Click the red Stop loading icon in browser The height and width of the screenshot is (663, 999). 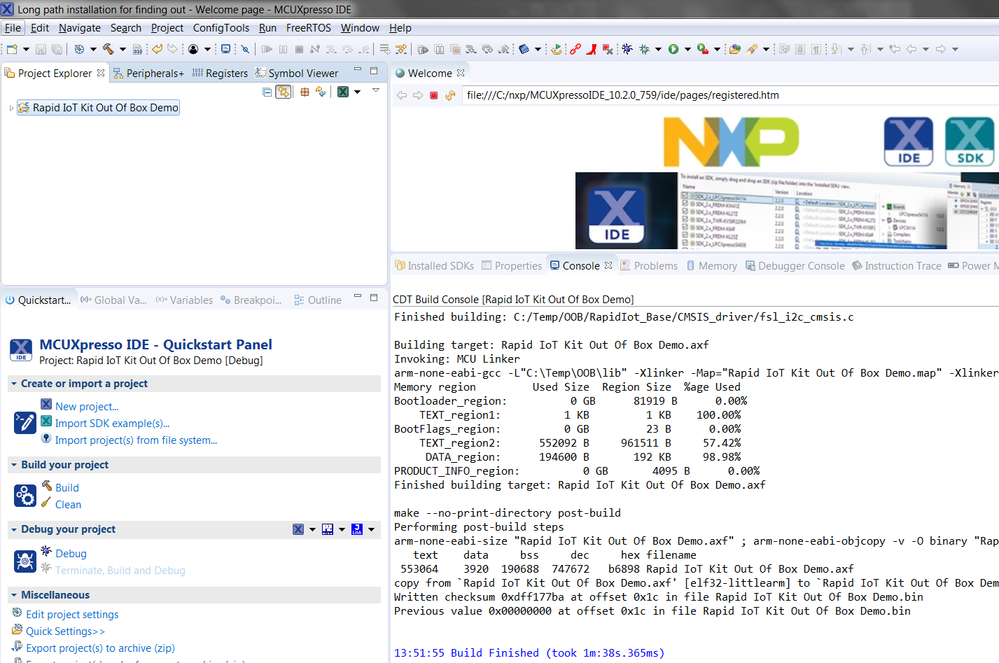pyautogui.click(x=434, y=96)
